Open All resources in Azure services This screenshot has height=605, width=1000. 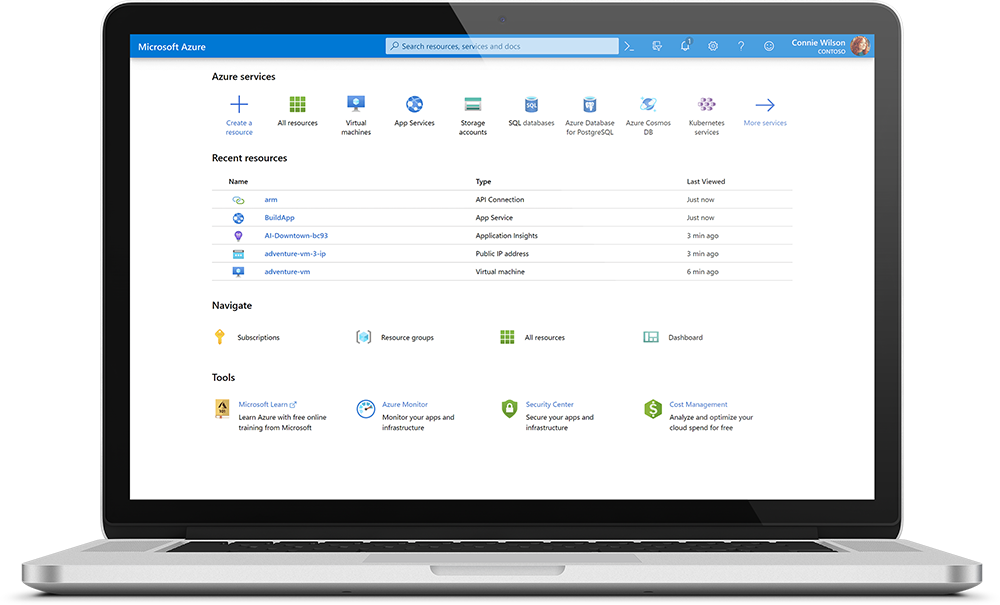(297, 104)
